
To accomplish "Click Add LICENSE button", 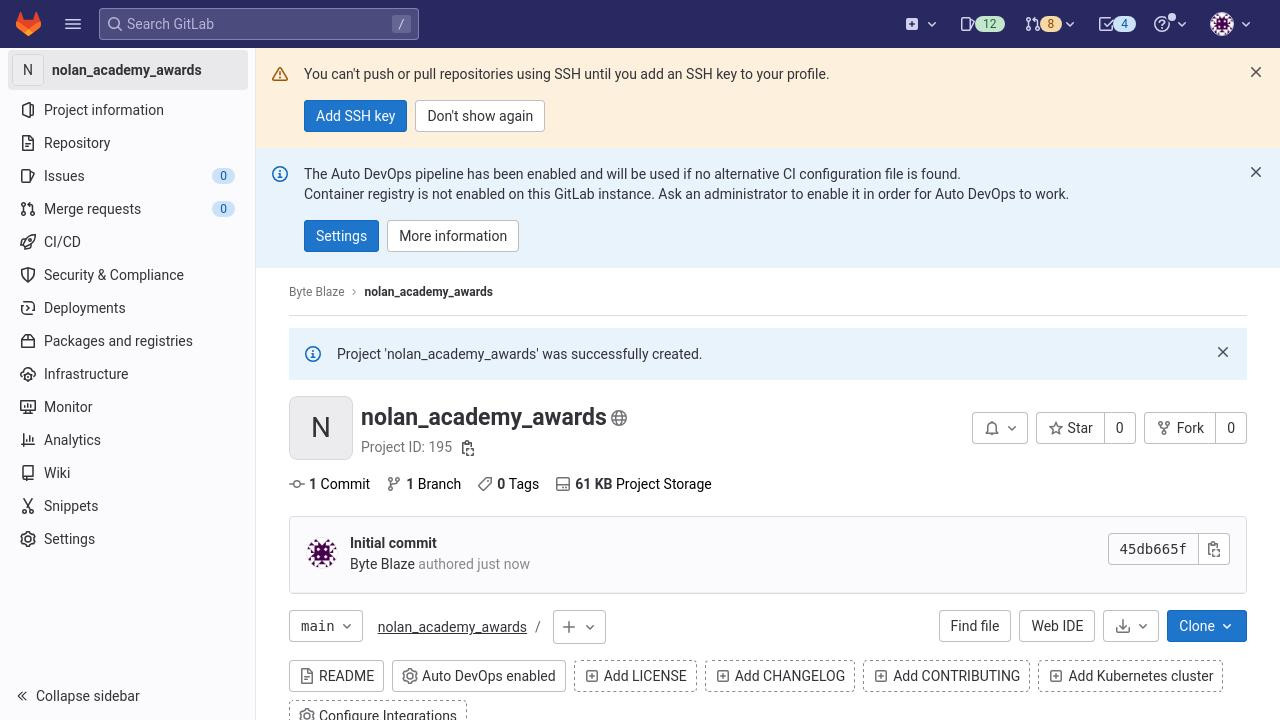I will click(635, 676).
